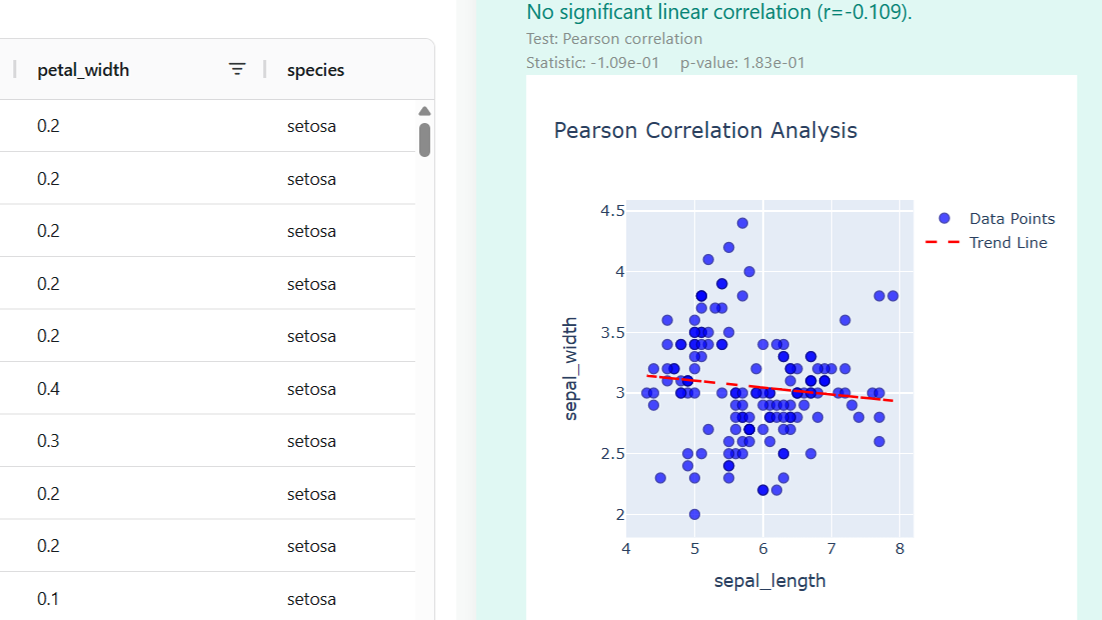Click the Pearson Correlation Analysis chart title
1102x620 pixels.
[705, 130]
